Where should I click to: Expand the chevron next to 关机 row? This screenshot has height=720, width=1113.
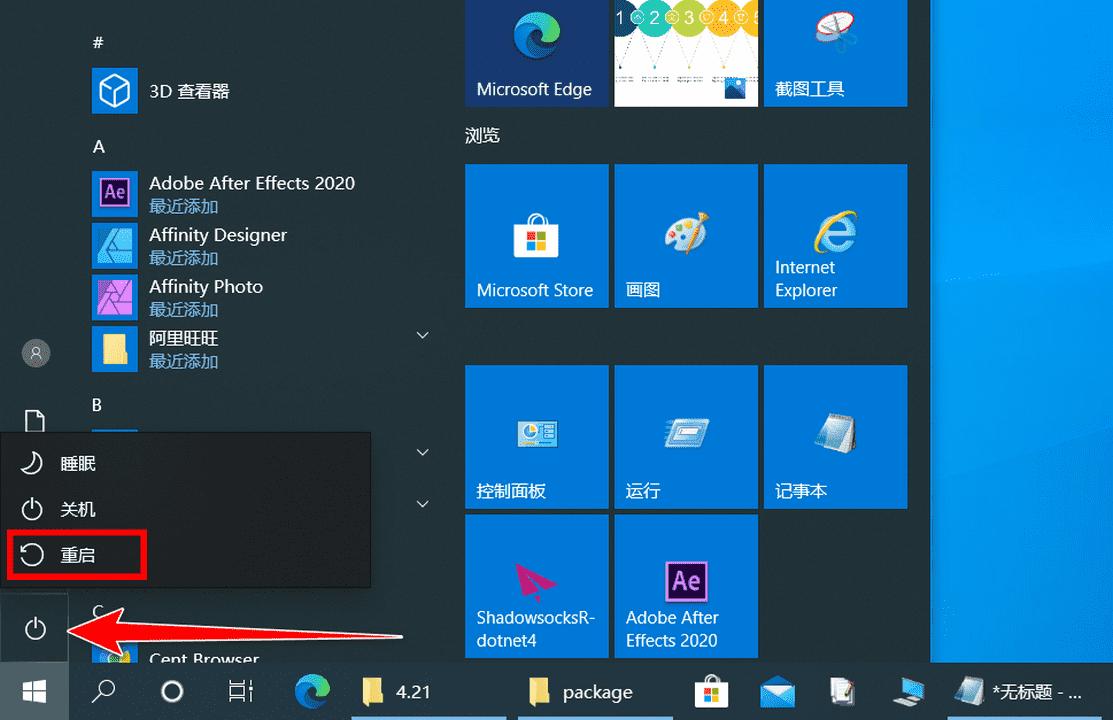422,504
